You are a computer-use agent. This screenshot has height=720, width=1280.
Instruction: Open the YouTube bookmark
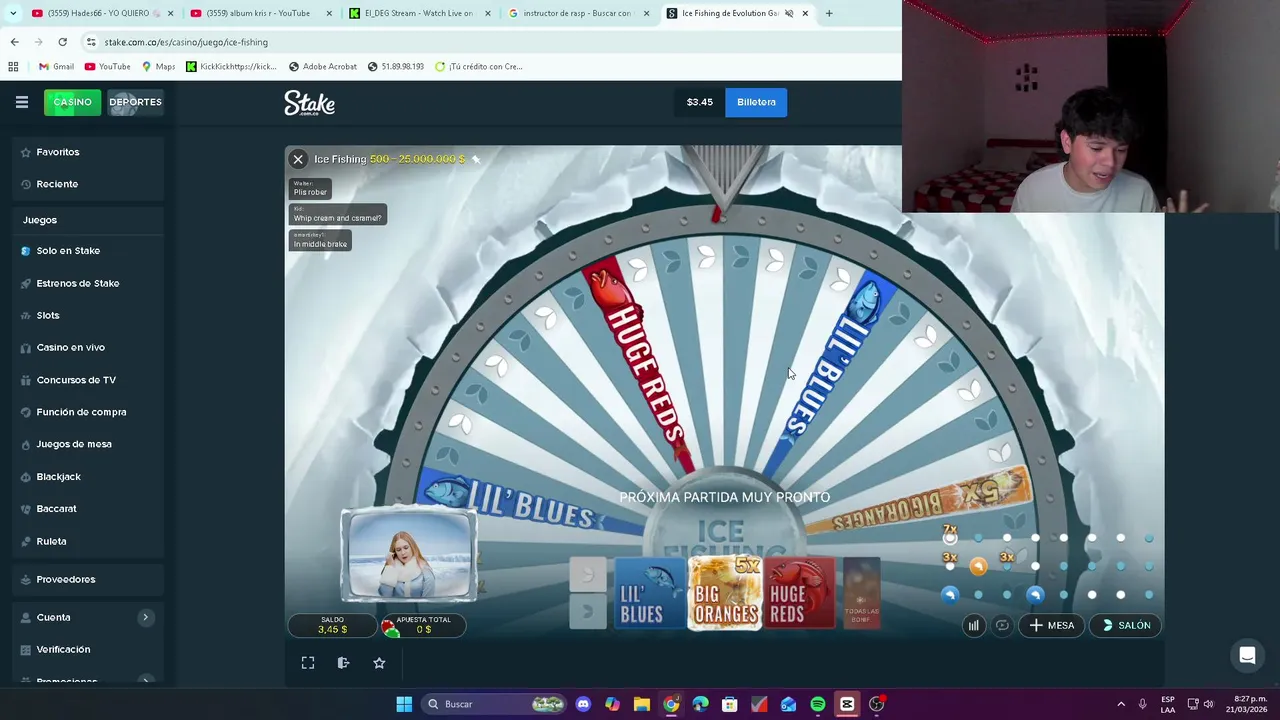tap(107, 66)
